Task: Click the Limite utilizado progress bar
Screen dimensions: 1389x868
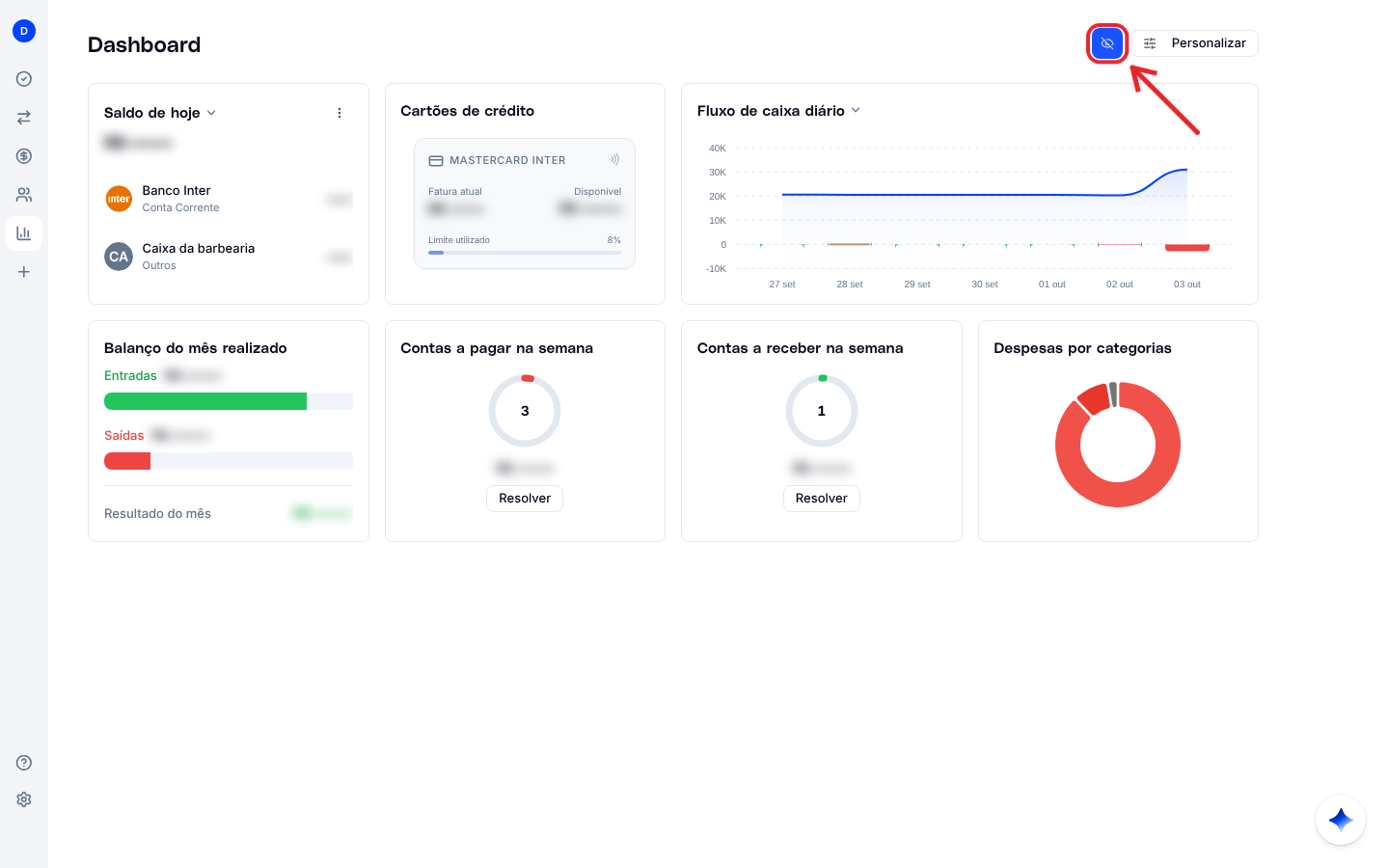Action: [x=525, y=253]
